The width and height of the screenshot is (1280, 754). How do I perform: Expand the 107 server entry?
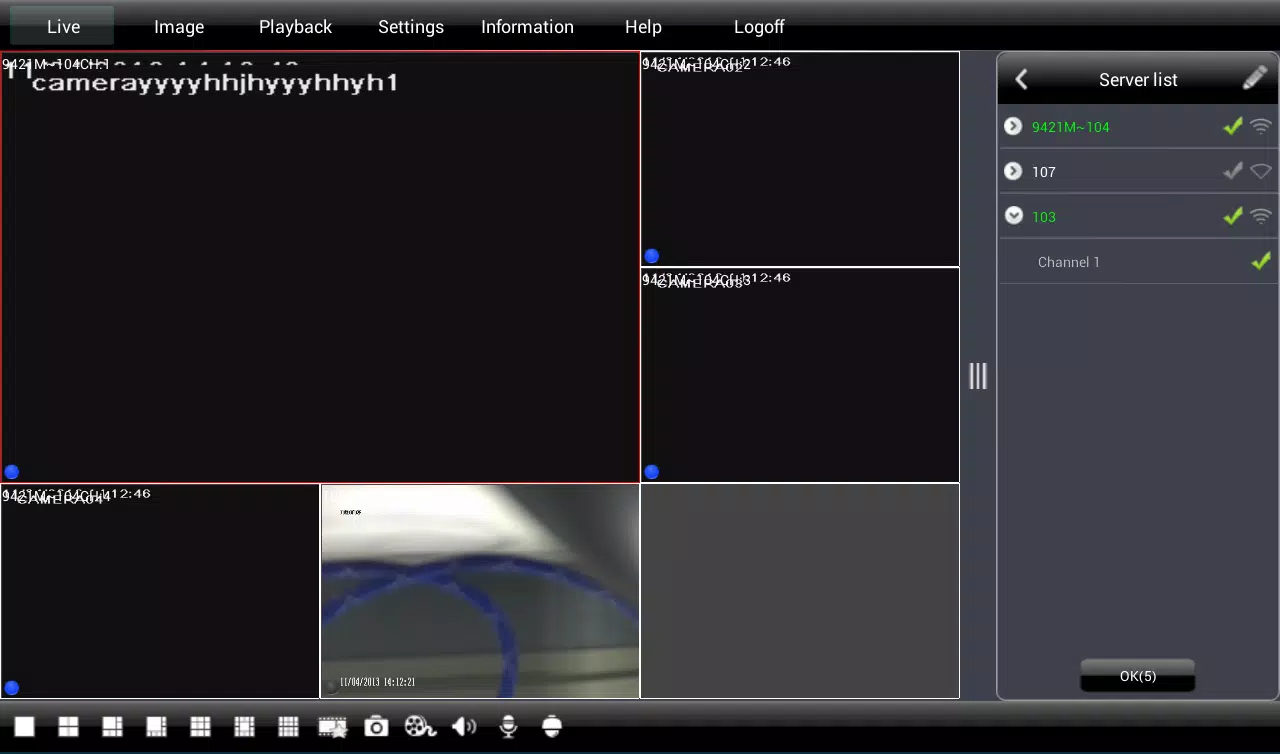[x=1013, y=171]
